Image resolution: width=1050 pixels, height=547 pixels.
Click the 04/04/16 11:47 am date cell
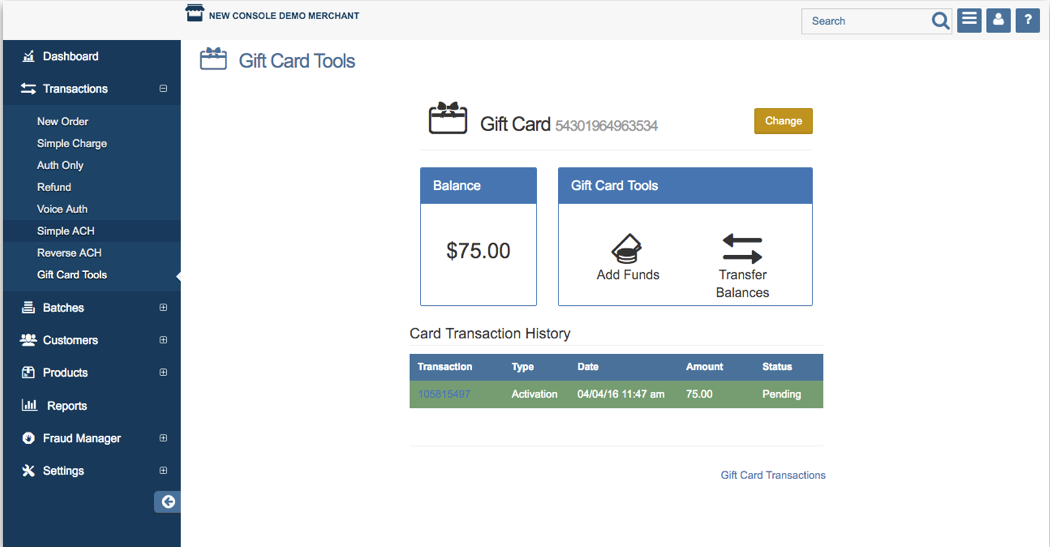pos(621,394)
